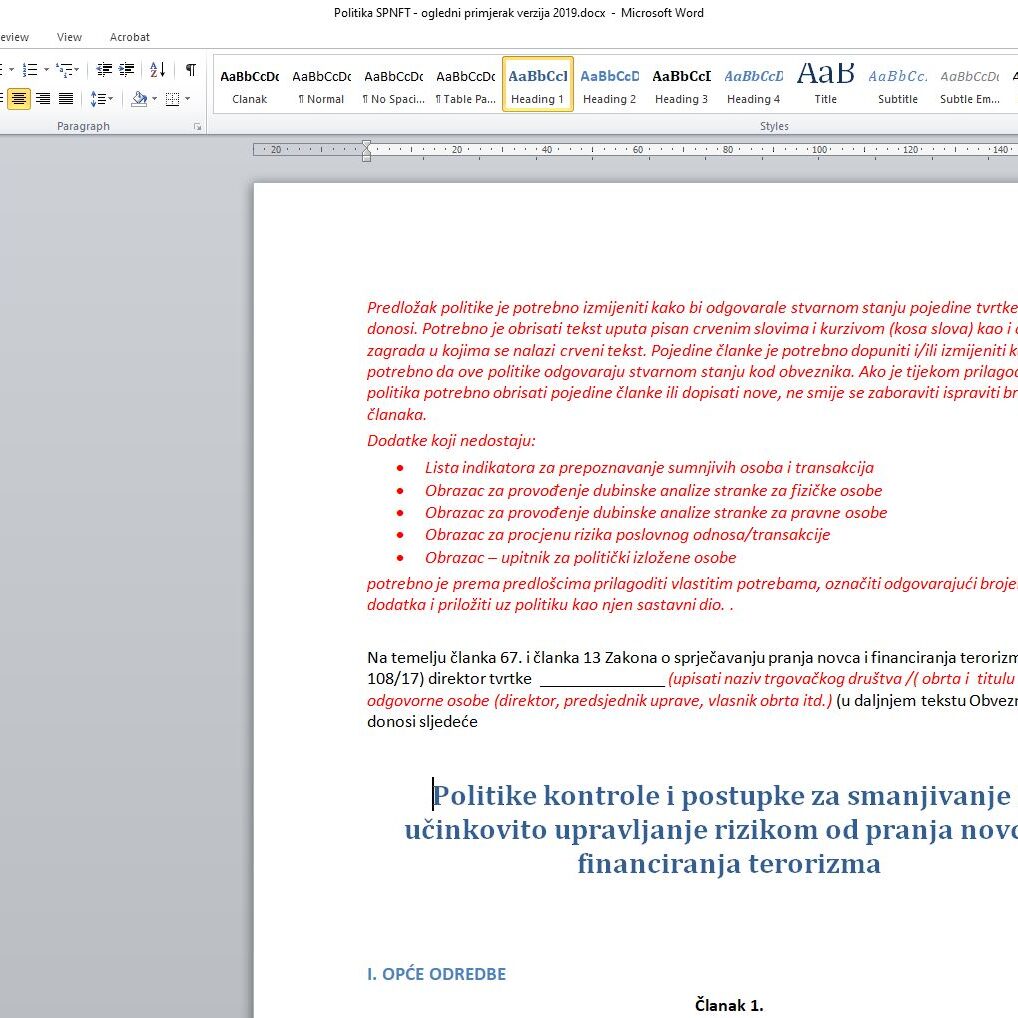Toggle show paragraph marks
Viewport: 1018px width, 1018px height.
(190, 70)
